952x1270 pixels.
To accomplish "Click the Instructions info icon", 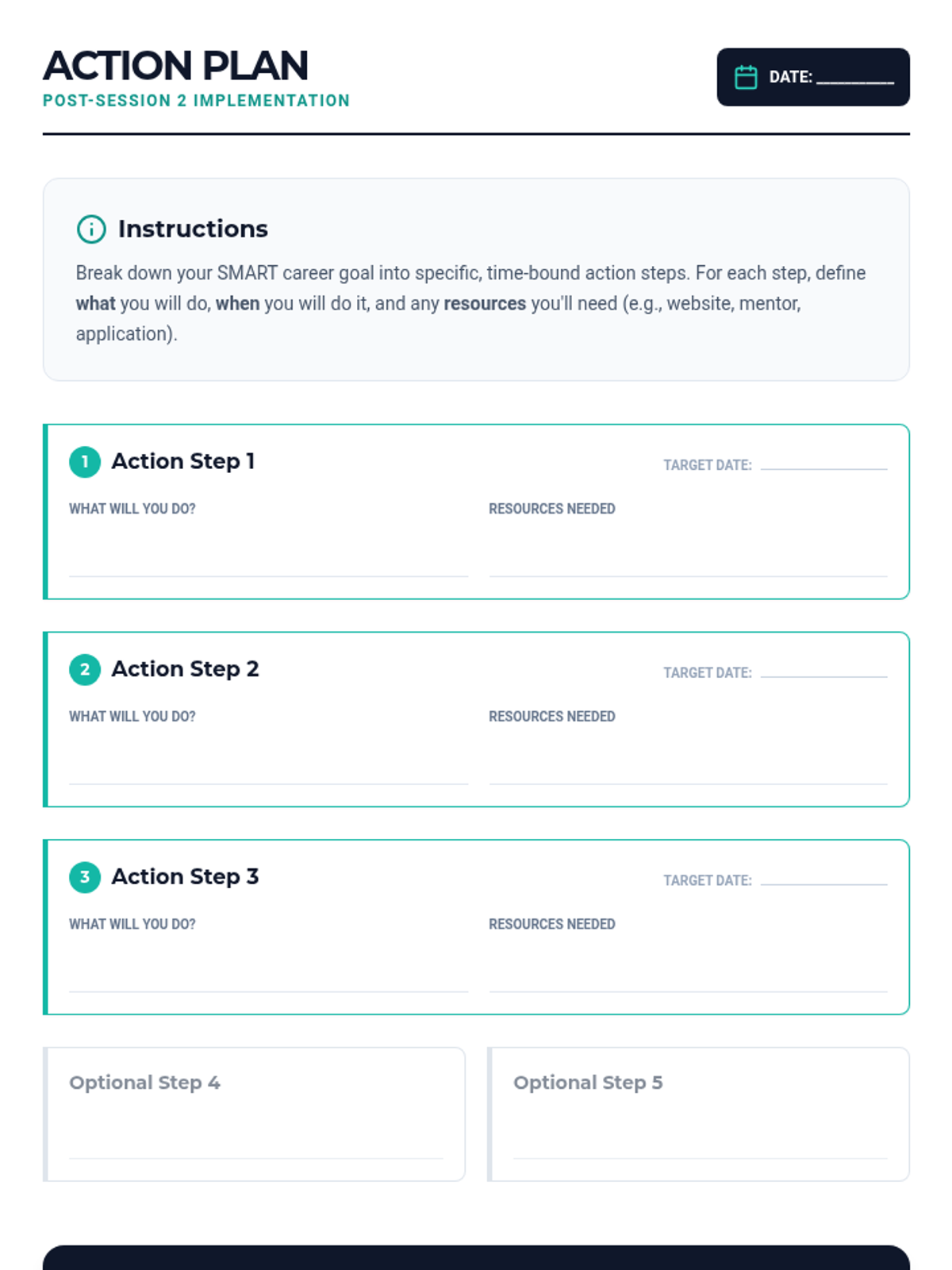I will (x=91, y=229).
